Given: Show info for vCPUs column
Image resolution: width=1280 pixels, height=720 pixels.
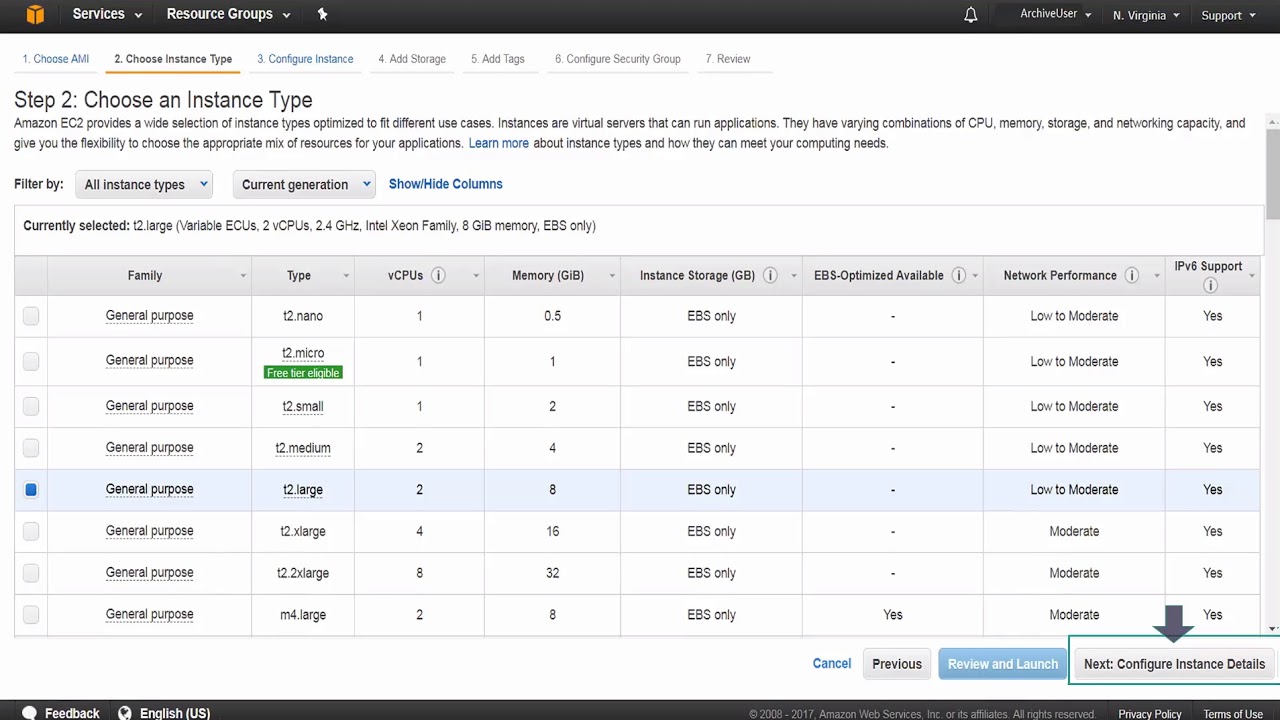Looking at the screenshot, I should 438,275.
